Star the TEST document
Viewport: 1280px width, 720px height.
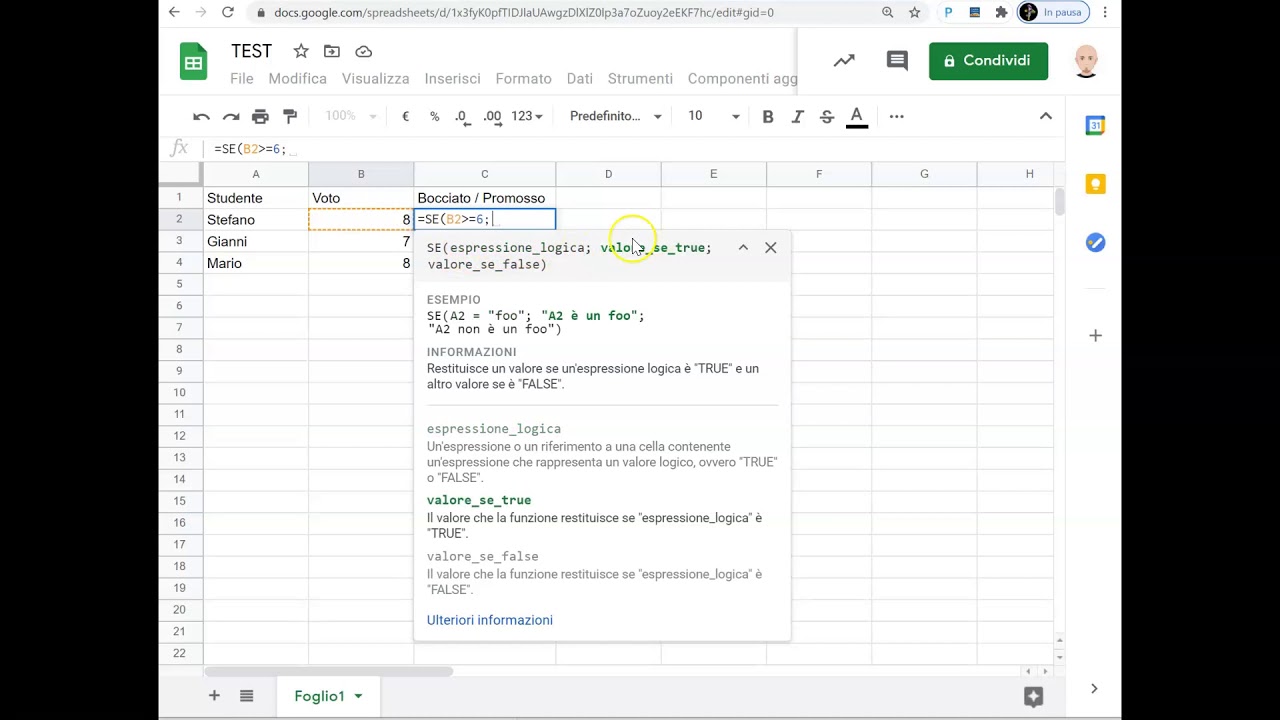301,51
